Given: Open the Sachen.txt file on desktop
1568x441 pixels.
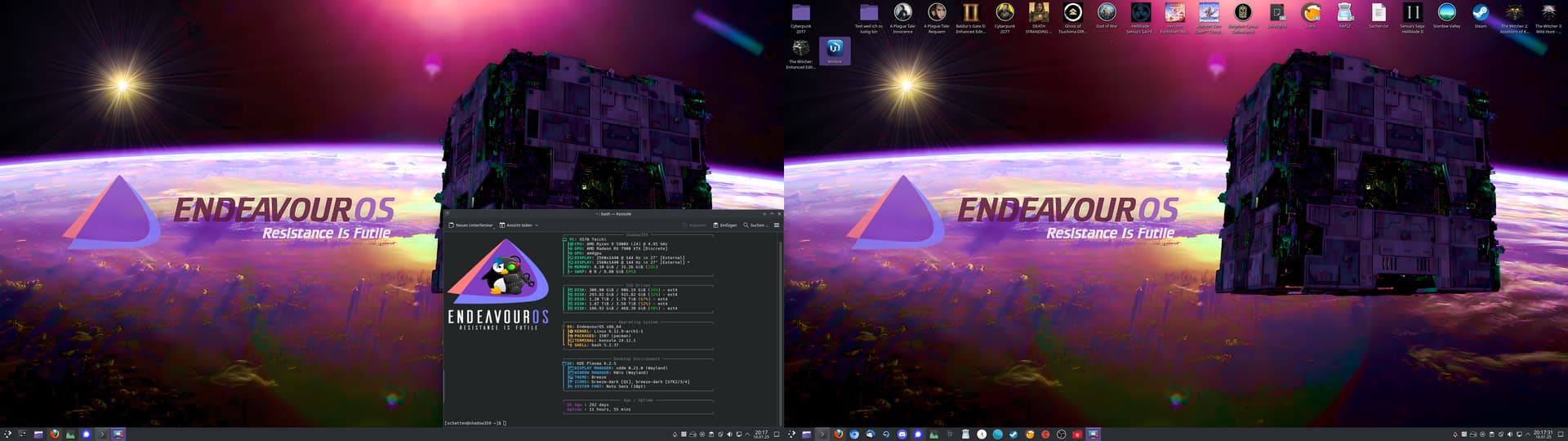Looking at the screenshot, I should pos(1379,16).
